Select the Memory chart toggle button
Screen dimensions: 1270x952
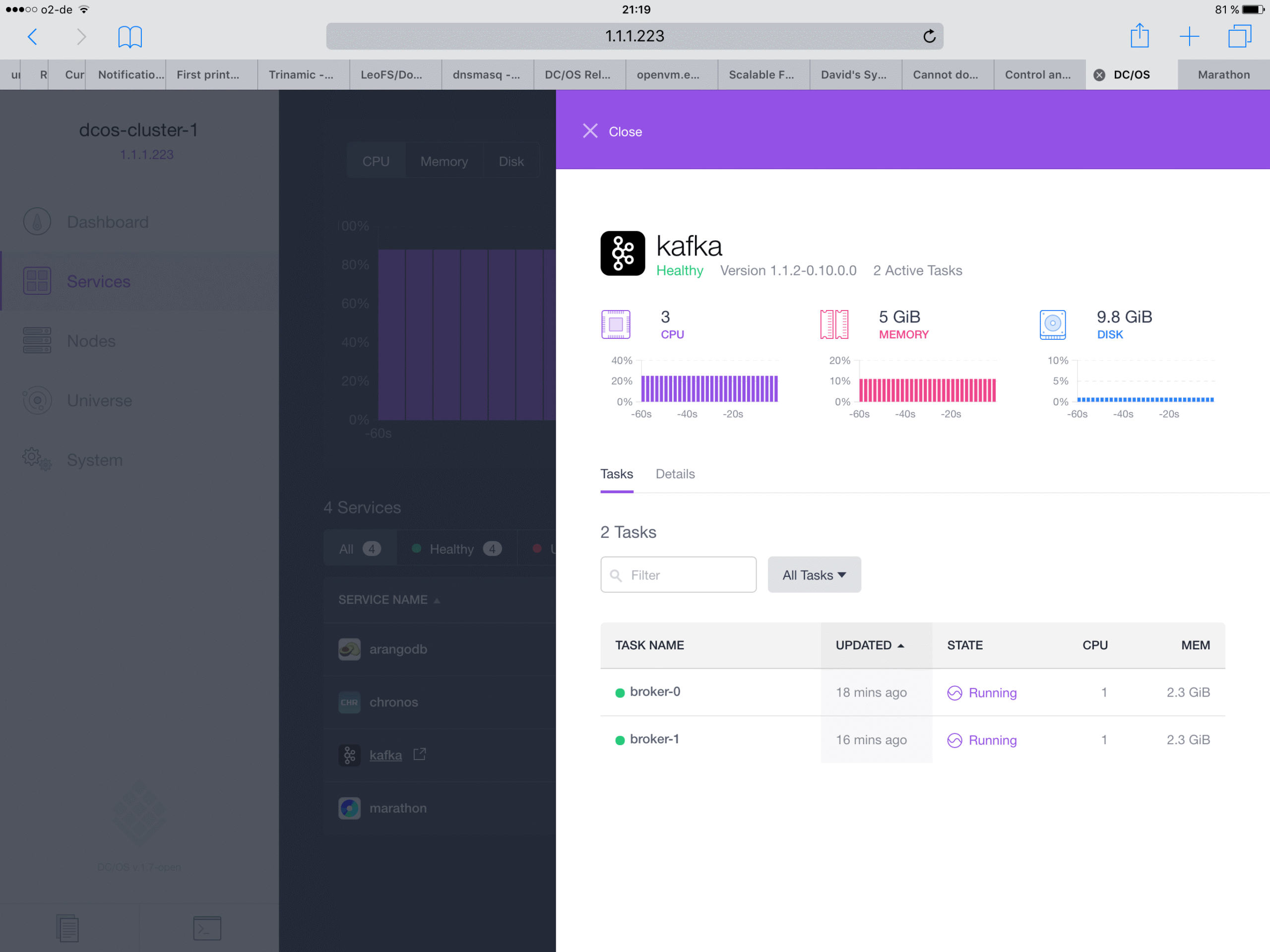click(444, 161)
